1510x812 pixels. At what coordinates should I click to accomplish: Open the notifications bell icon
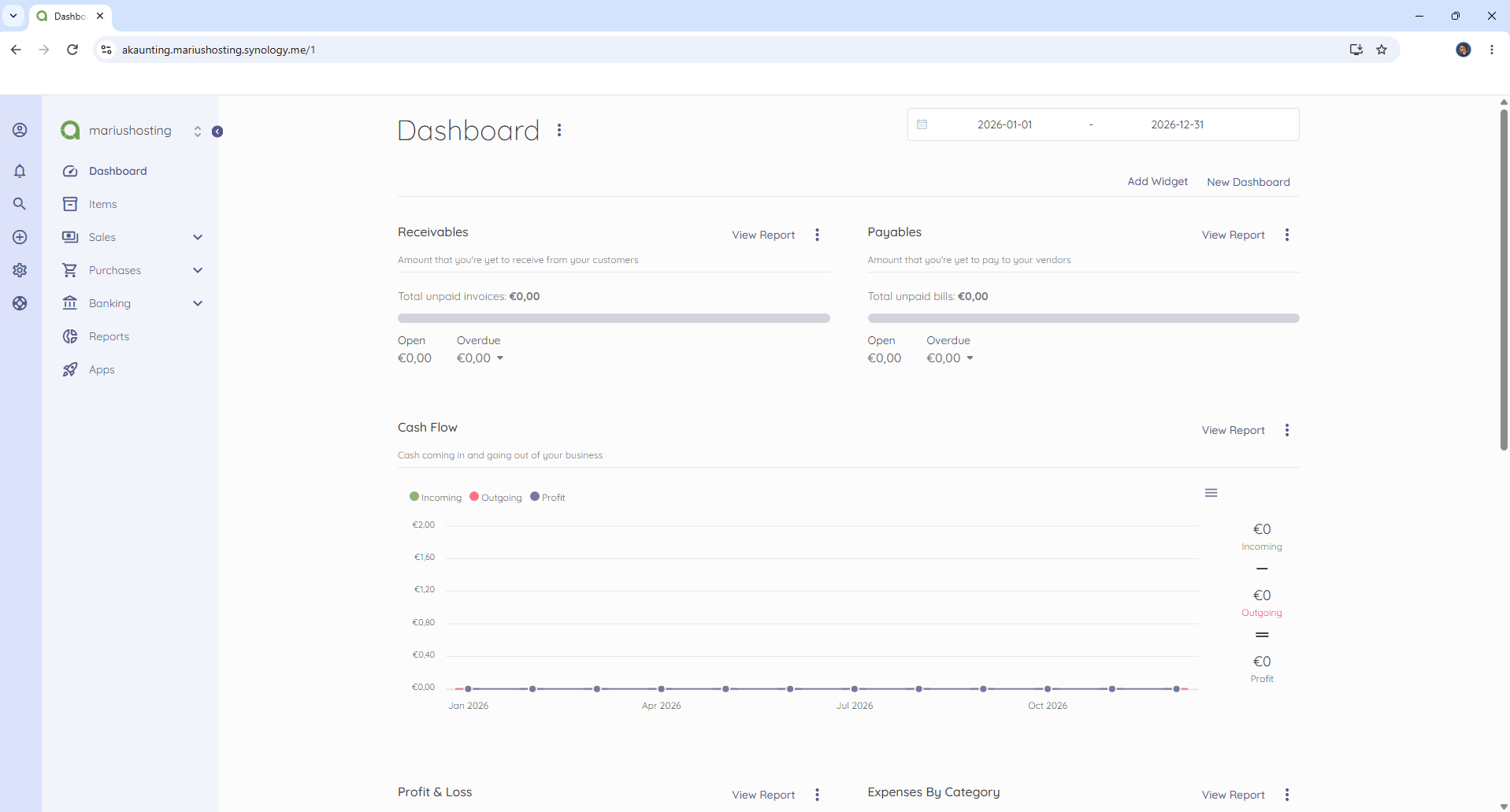click(x=20, y=171)
